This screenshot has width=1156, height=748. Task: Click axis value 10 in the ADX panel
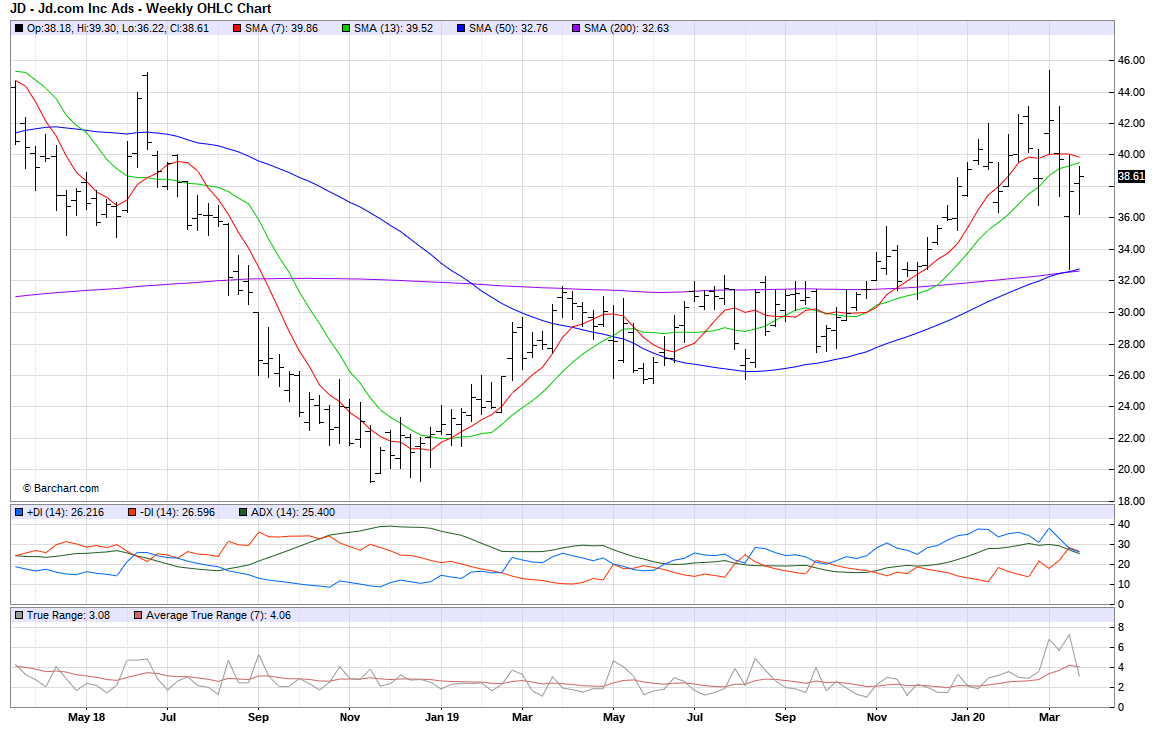[1124, 584]
